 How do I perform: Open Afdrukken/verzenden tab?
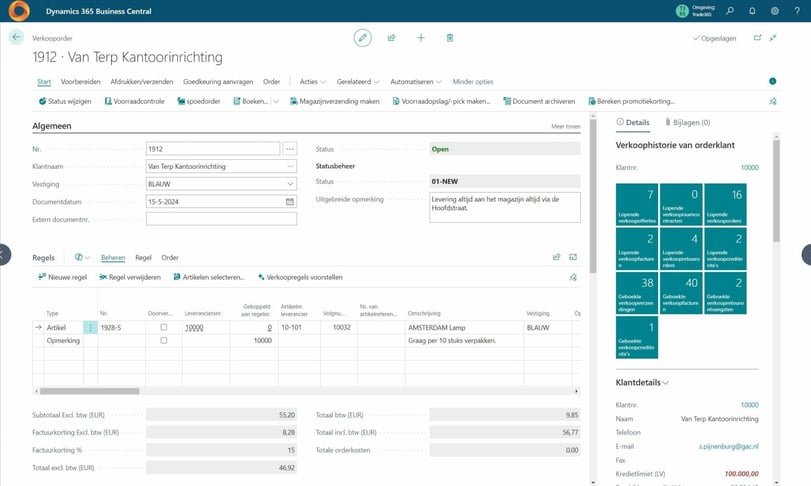click(x=142, y=82)
